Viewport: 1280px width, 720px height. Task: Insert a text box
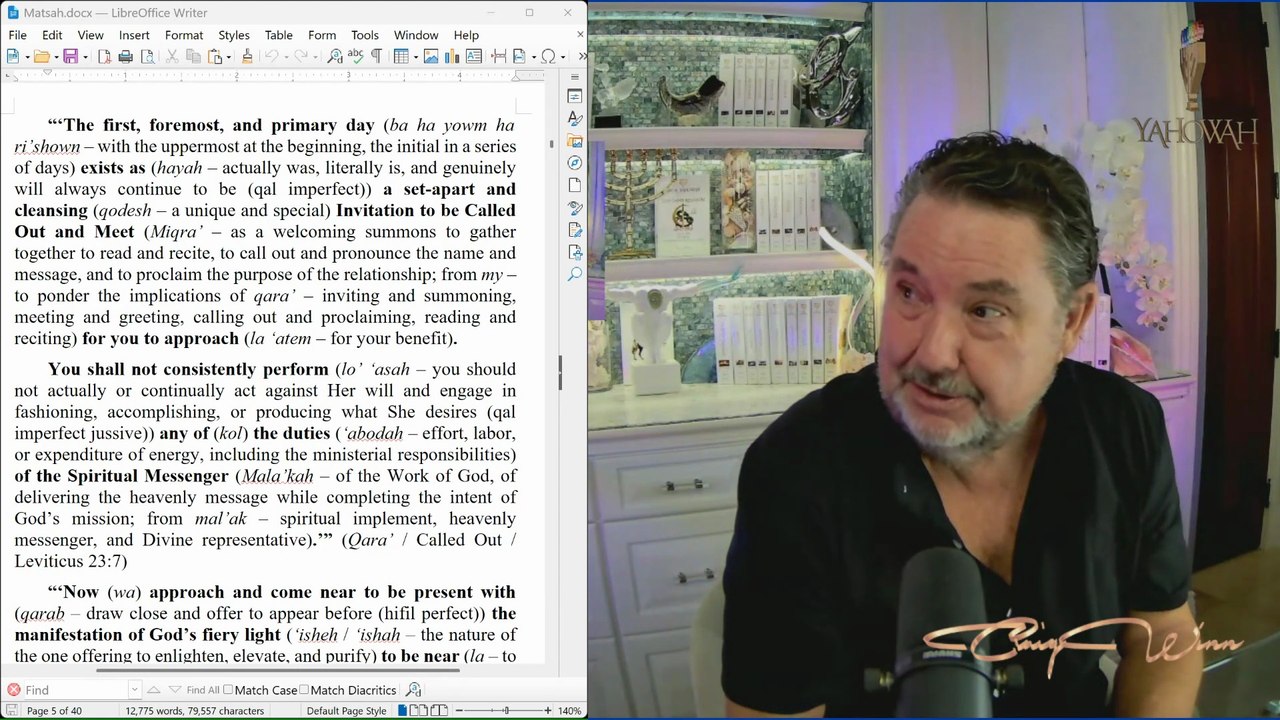click(473, 56)
